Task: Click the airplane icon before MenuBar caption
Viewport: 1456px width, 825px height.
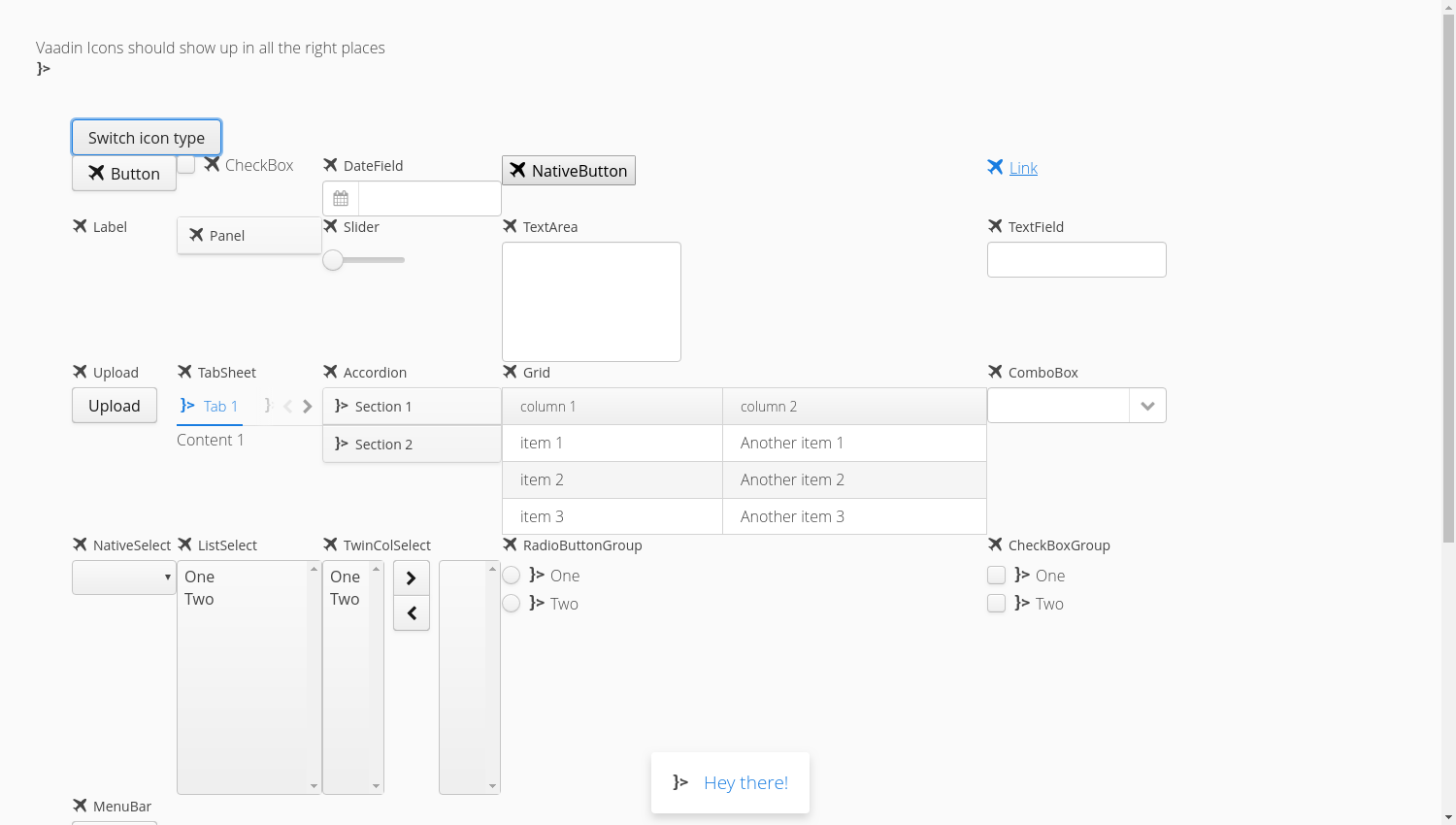Action: coord(80,806)
